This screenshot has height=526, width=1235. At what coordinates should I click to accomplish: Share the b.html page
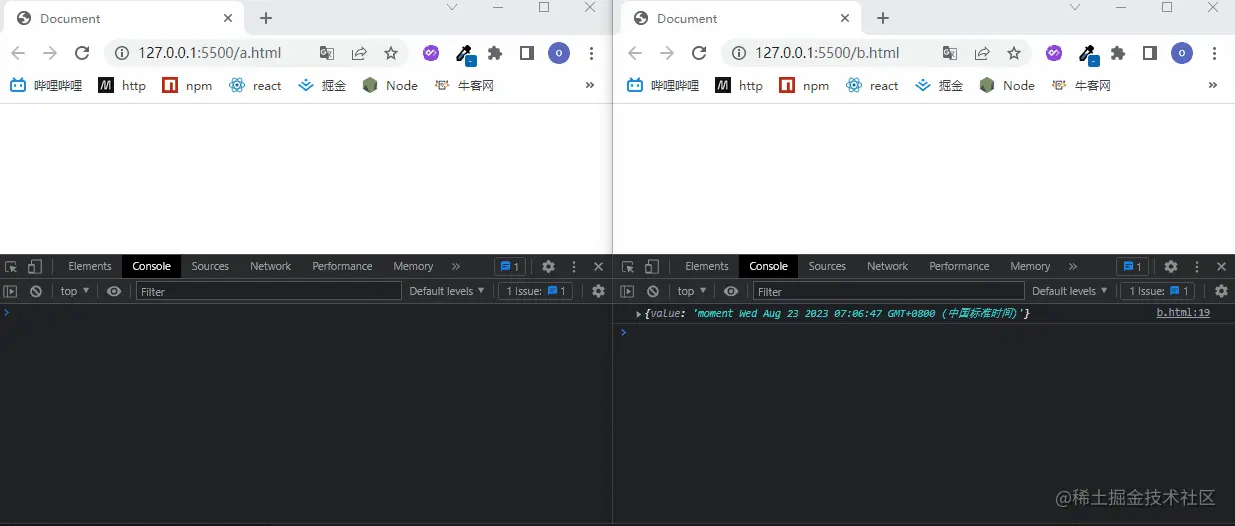[982, 53]
